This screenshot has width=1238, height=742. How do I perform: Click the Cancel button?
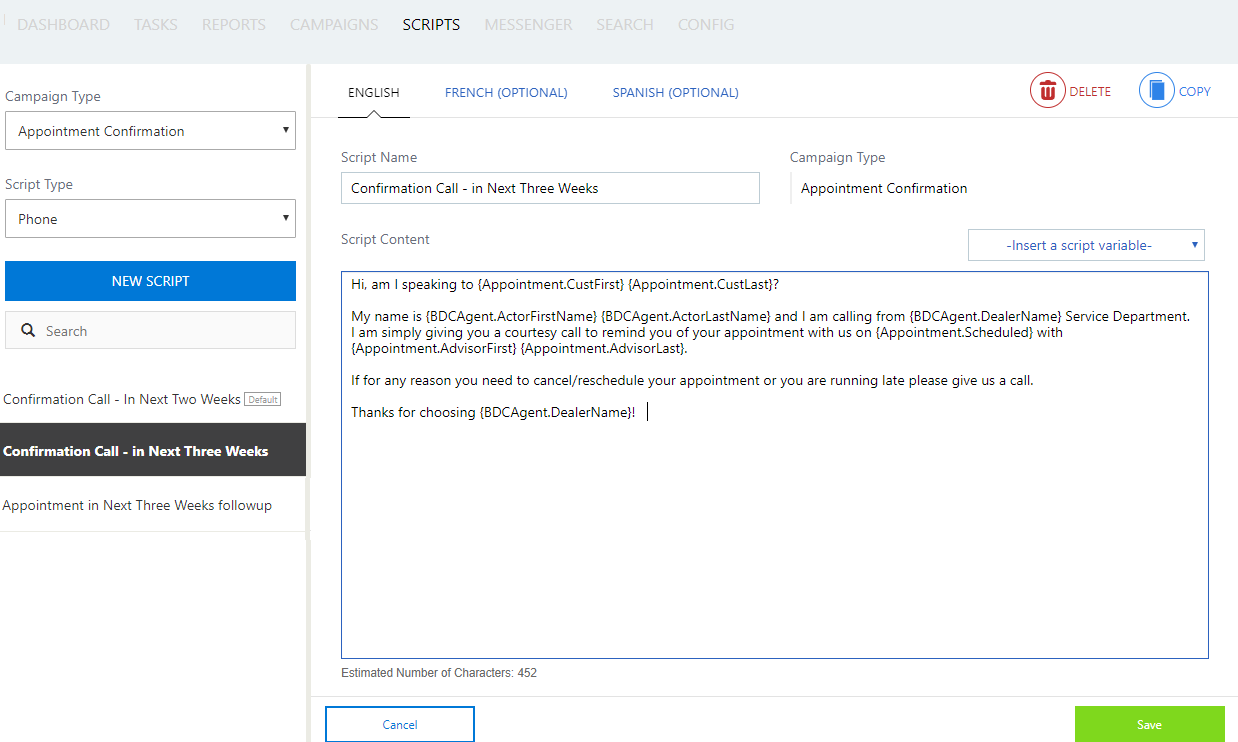[x=400, y=725]
